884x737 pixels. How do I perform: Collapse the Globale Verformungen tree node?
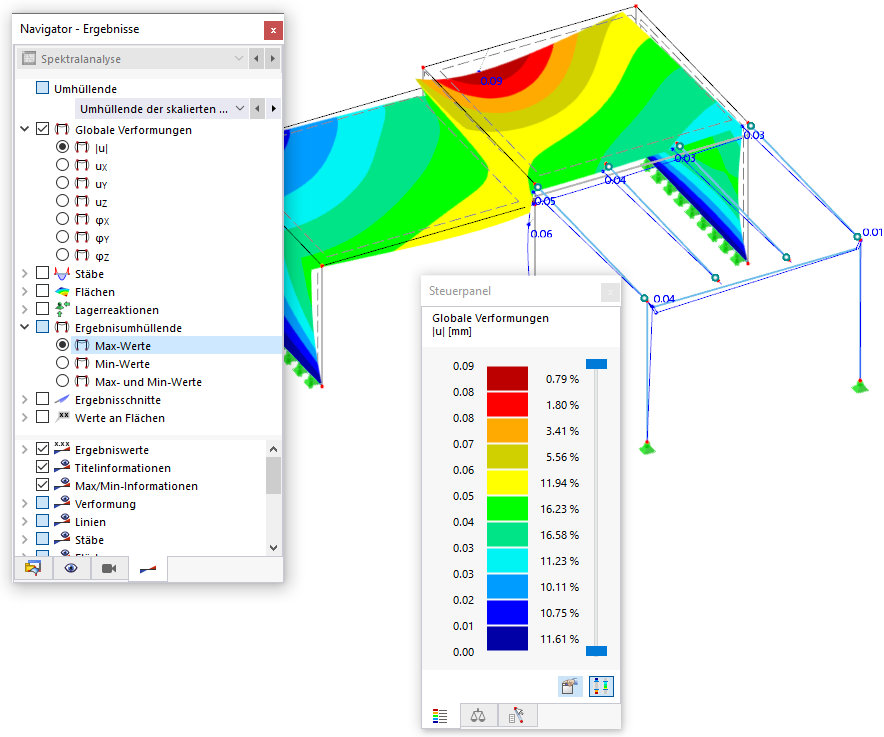[x=24, y=129]
